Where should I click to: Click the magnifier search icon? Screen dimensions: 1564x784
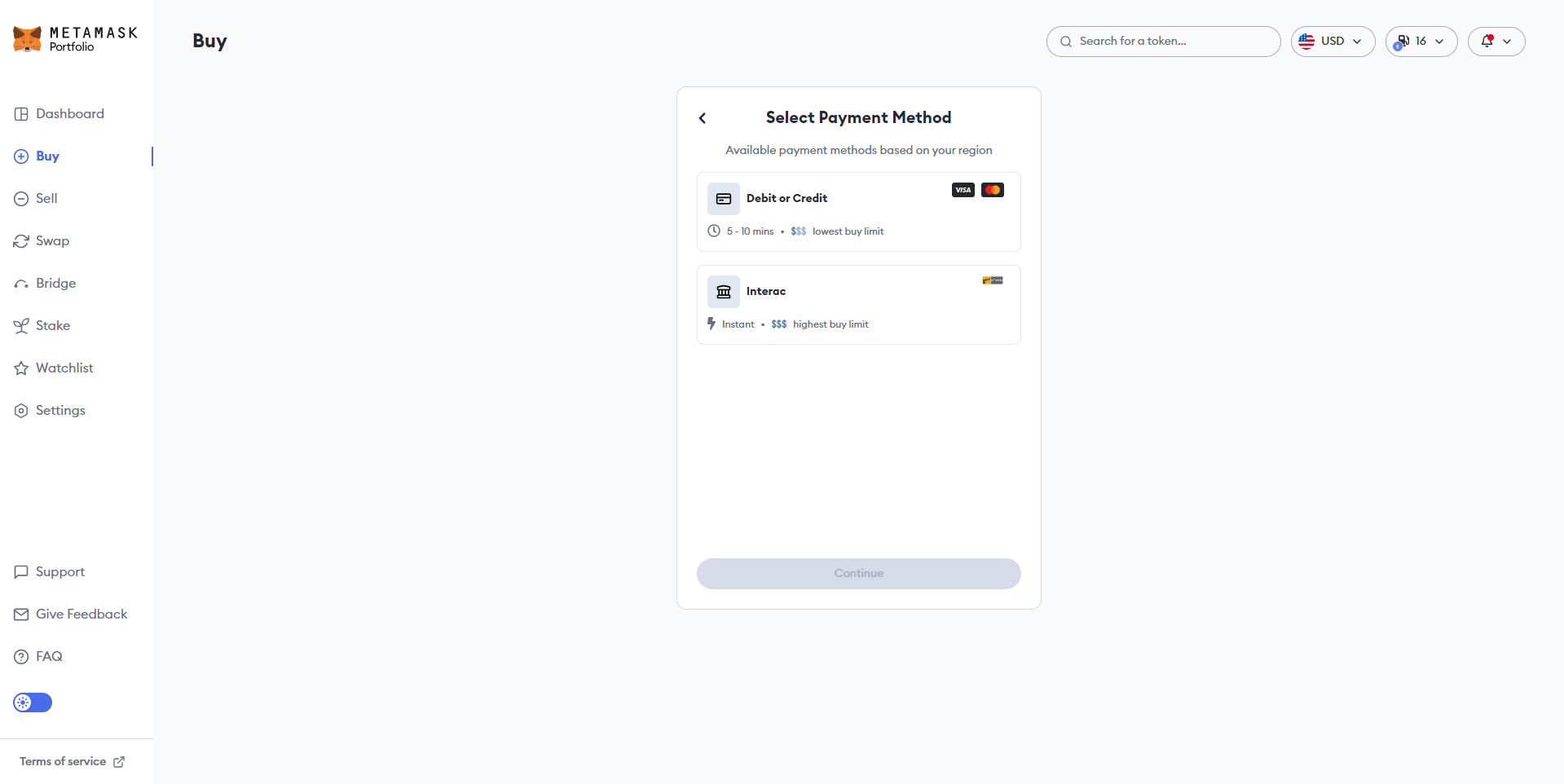pyautogui.click(x=1066, y=42)
